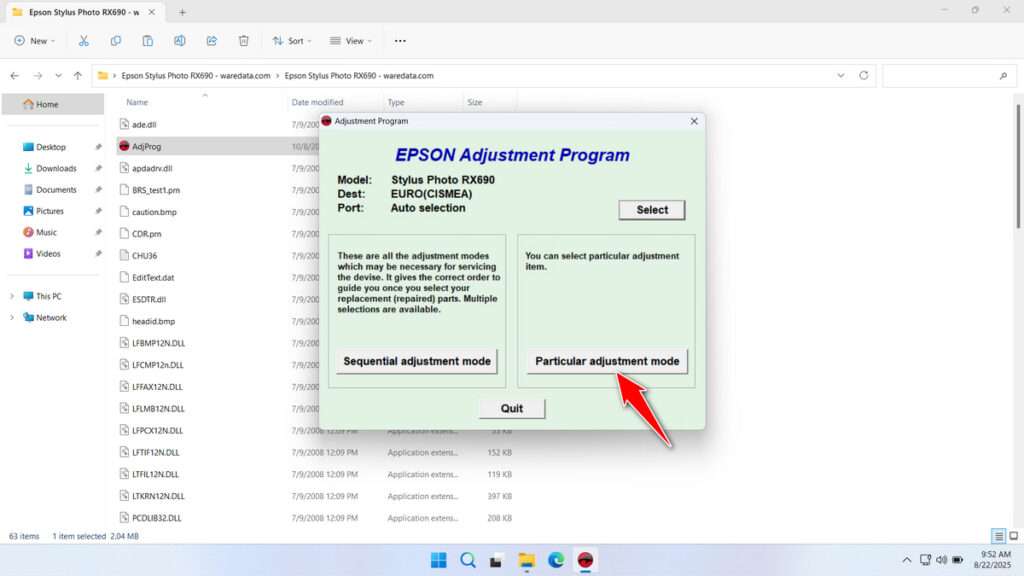The image size is (1024, 576).
Task: Click the Rename icon in Explorer toolbar
Action: coord(180,40)
